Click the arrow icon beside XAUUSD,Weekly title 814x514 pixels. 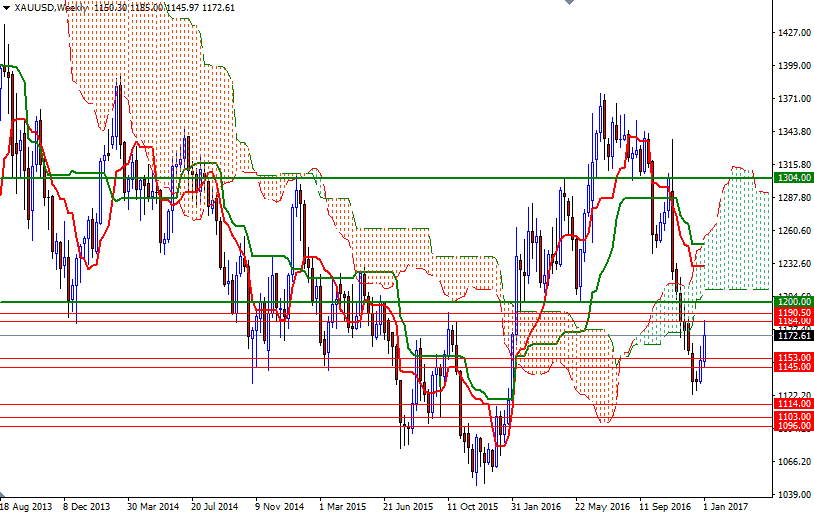[6, 7]
